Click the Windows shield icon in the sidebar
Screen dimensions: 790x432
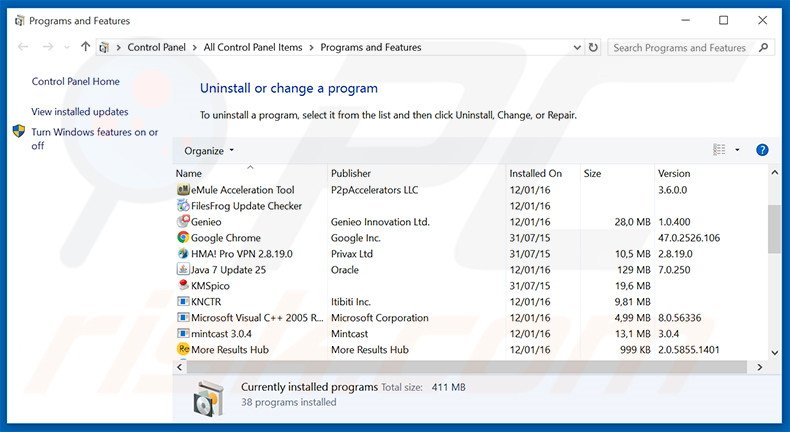click(x=19, y=132)
